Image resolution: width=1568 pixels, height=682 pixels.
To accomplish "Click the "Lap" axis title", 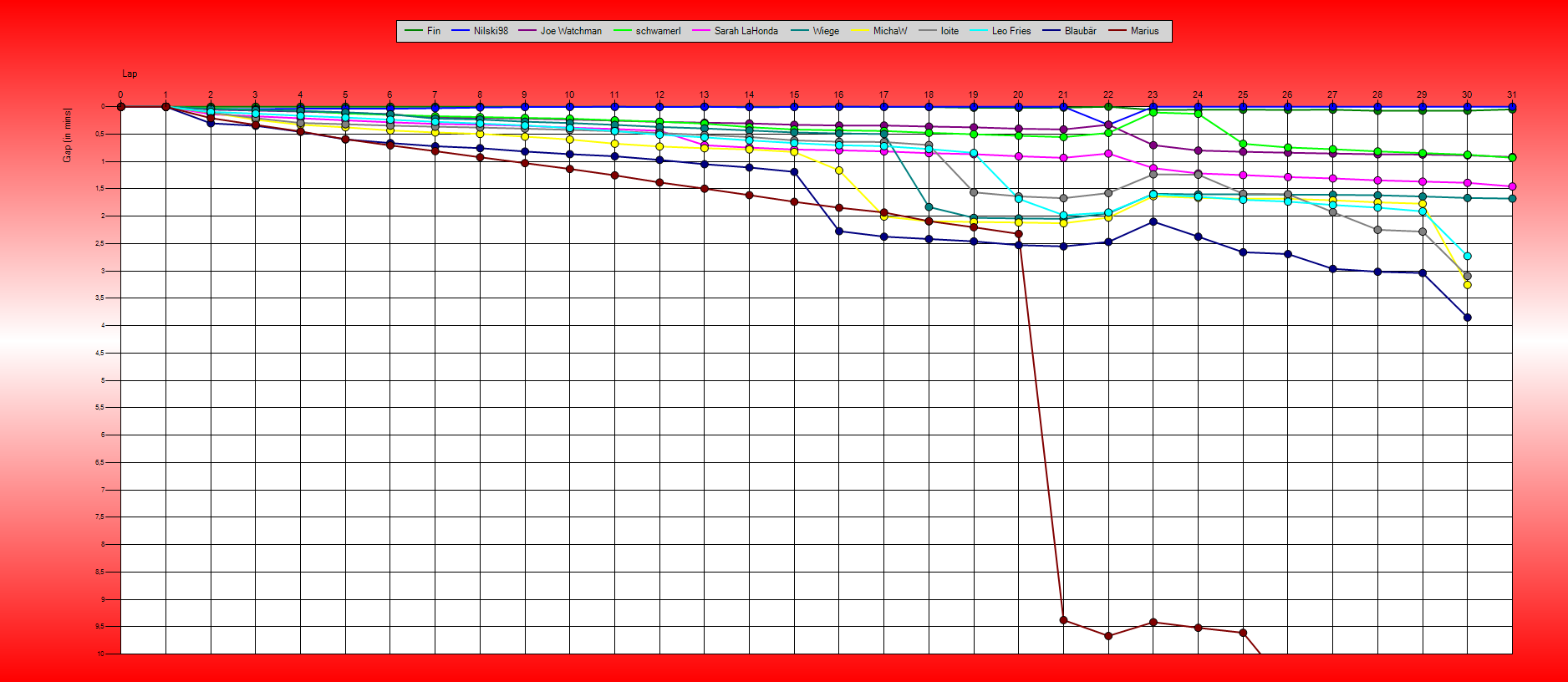I will point(130,74).
